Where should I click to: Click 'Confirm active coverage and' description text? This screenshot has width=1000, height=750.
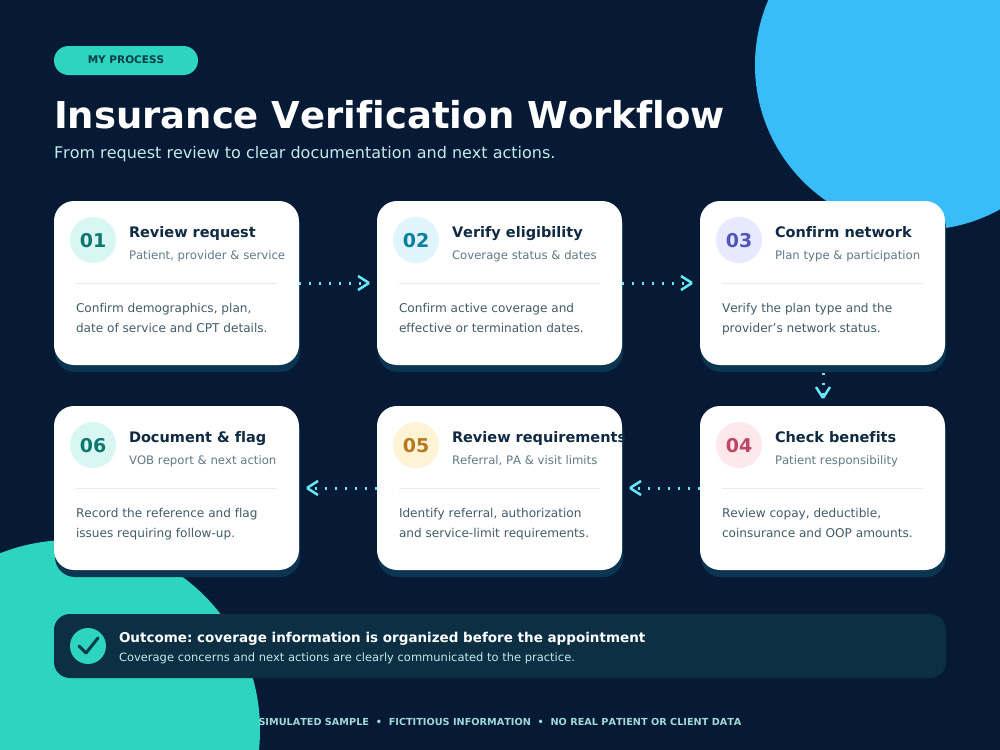point(487,308)
